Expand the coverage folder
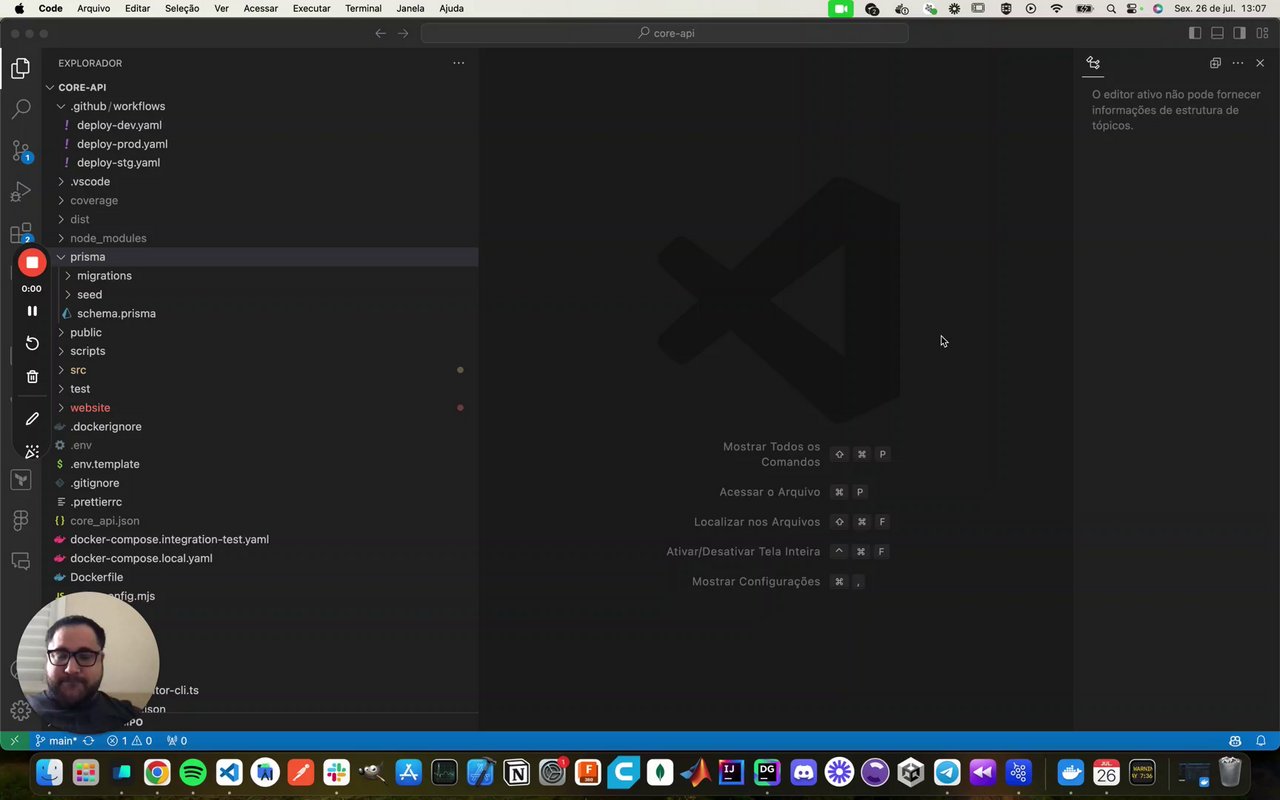The width and height of the screenshot is (1280, 800). click(260, 200)
